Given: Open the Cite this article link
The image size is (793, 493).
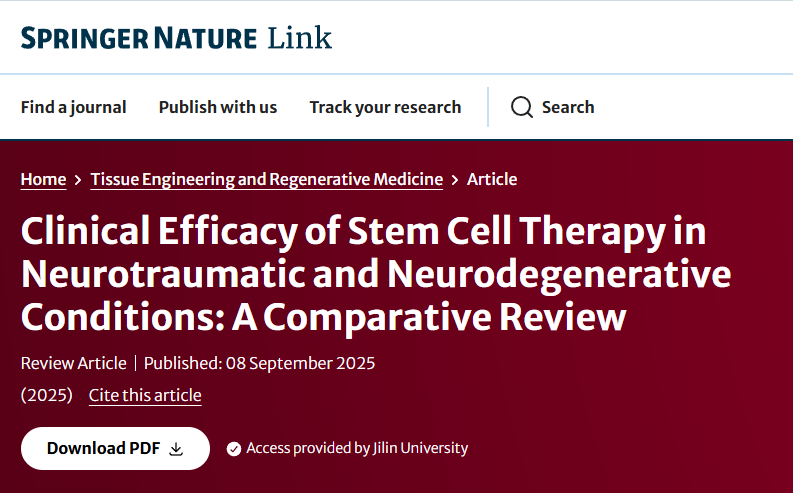Looking at the screenshot, I should 145,395.
